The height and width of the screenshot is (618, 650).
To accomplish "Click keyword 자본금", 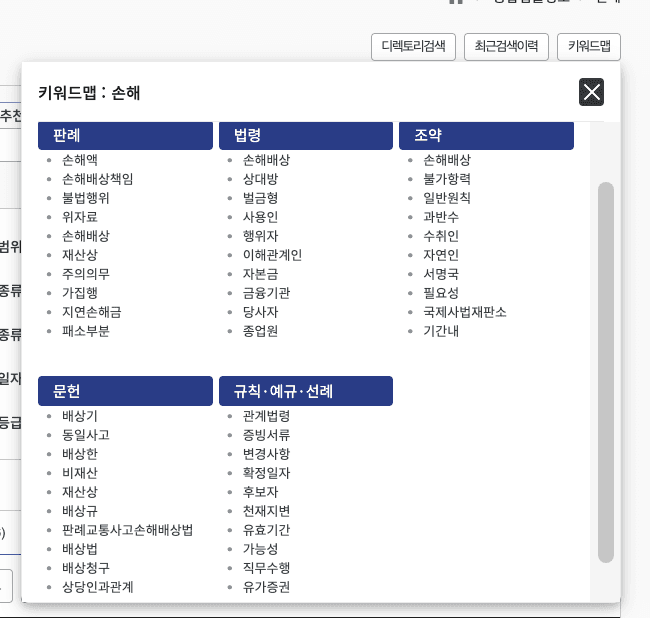I will tap(260, 274).
